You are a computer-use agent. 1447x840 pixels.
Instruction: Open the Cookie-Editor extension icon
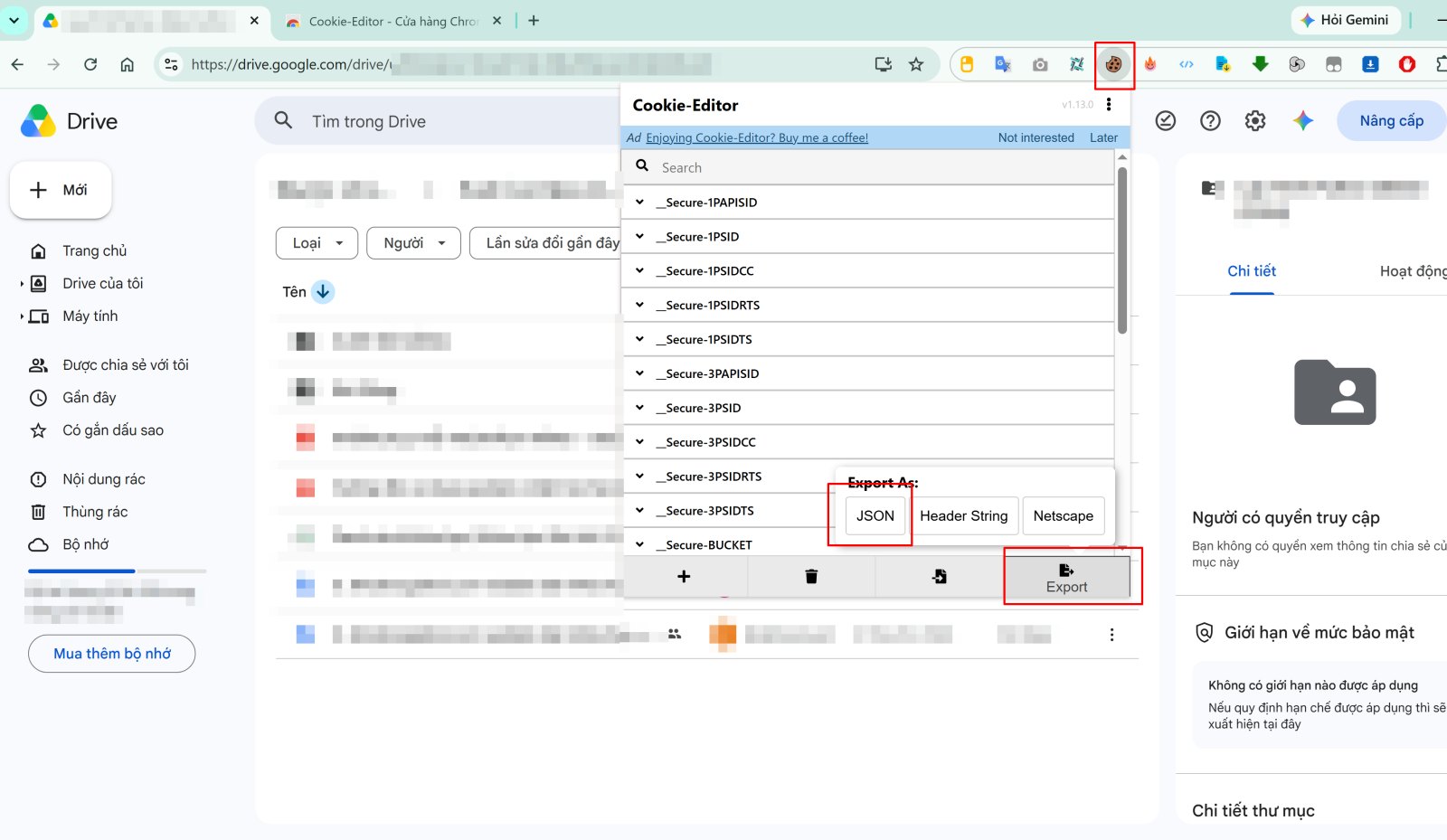coord(1113,64)
